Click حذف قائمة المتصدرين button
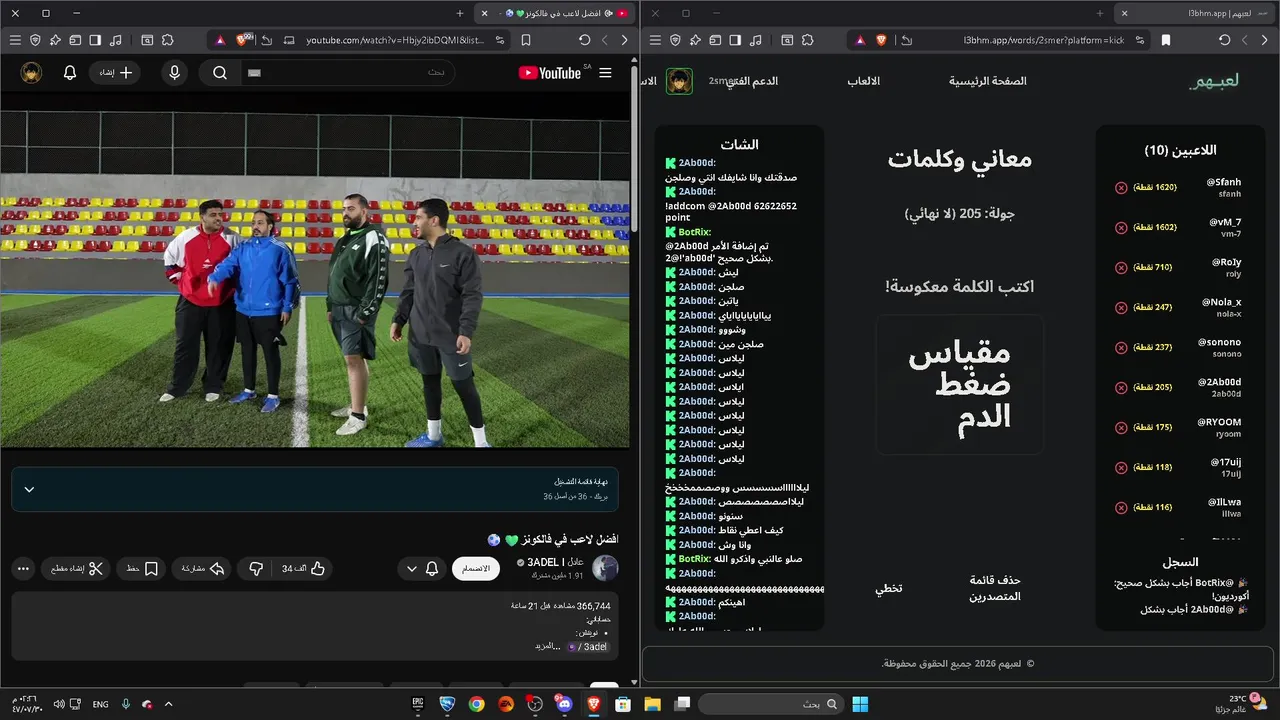Viewport: 1280px width, 720px height. pyautogui.click(x=995, y=588)
